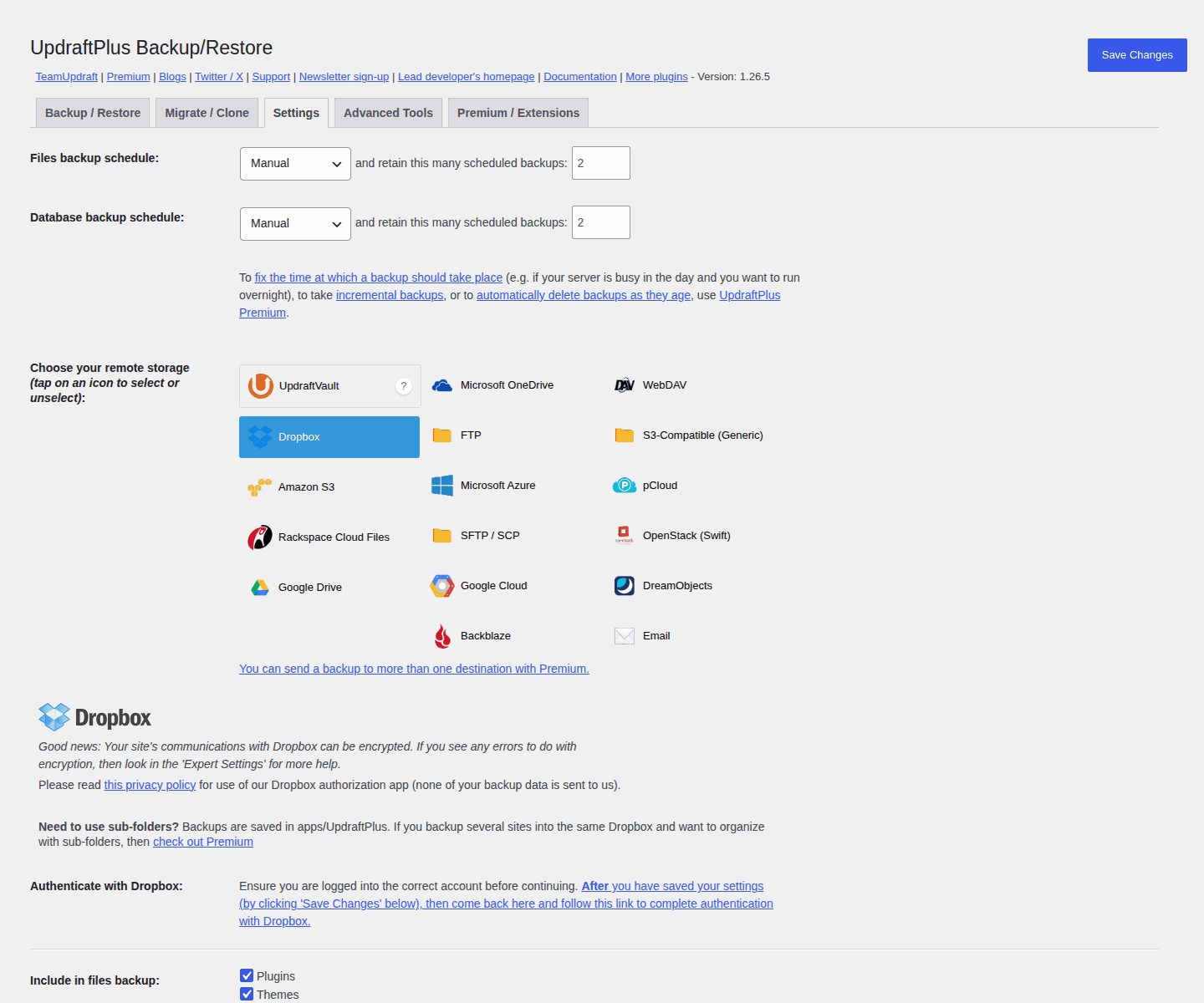Open the Migrate / Clone tab
The height and width of the screenshot is (1003, 1204).
click(x=207, y=113)
